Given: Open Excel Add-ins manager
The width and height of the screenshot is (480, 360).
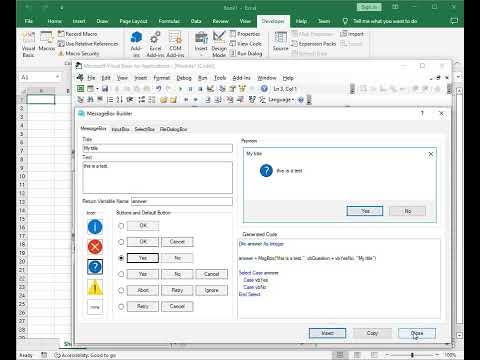Looking at the screenshot, I should point(155,44).
